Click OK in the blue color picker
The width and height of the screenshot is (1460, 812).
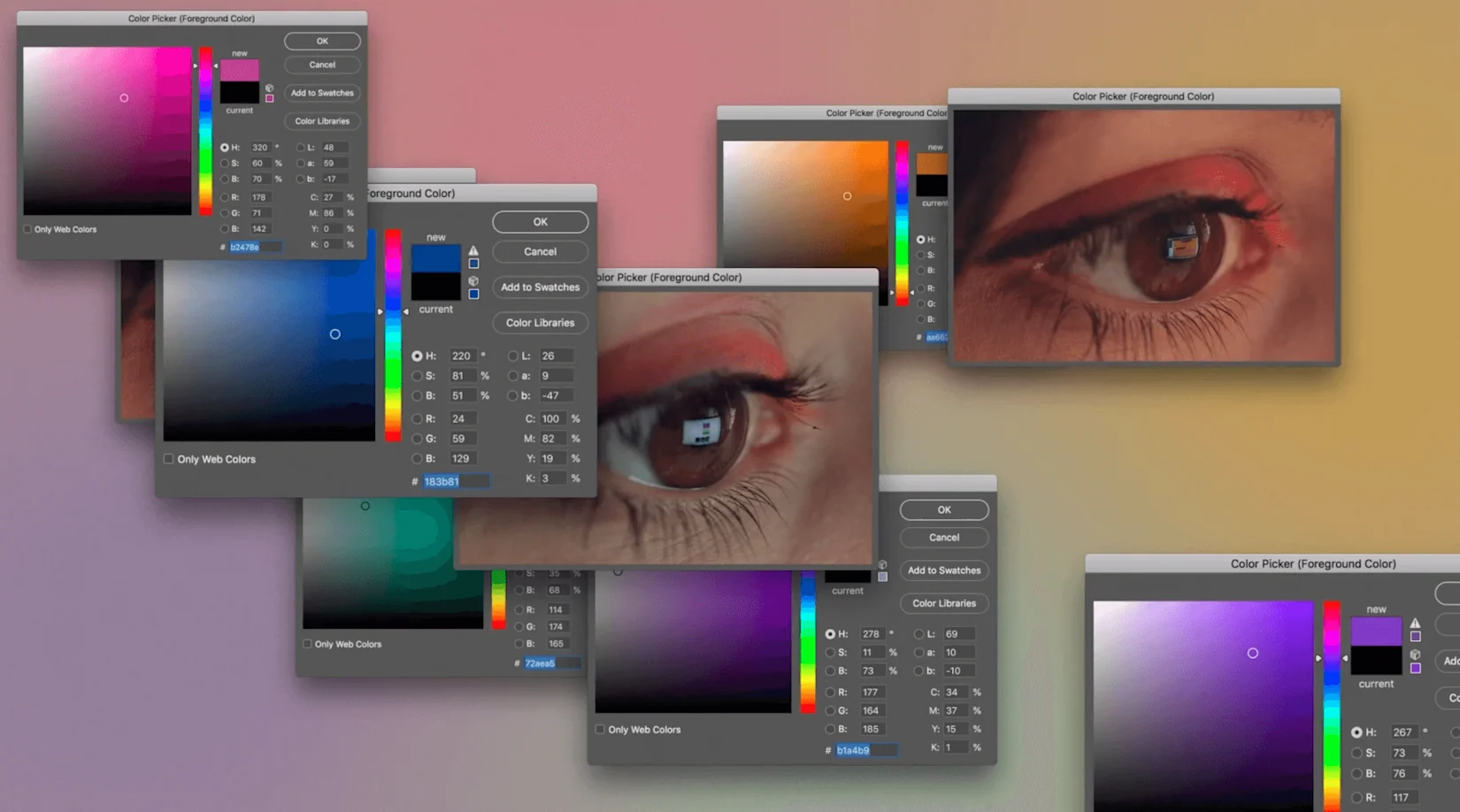[x=540, y=222]
